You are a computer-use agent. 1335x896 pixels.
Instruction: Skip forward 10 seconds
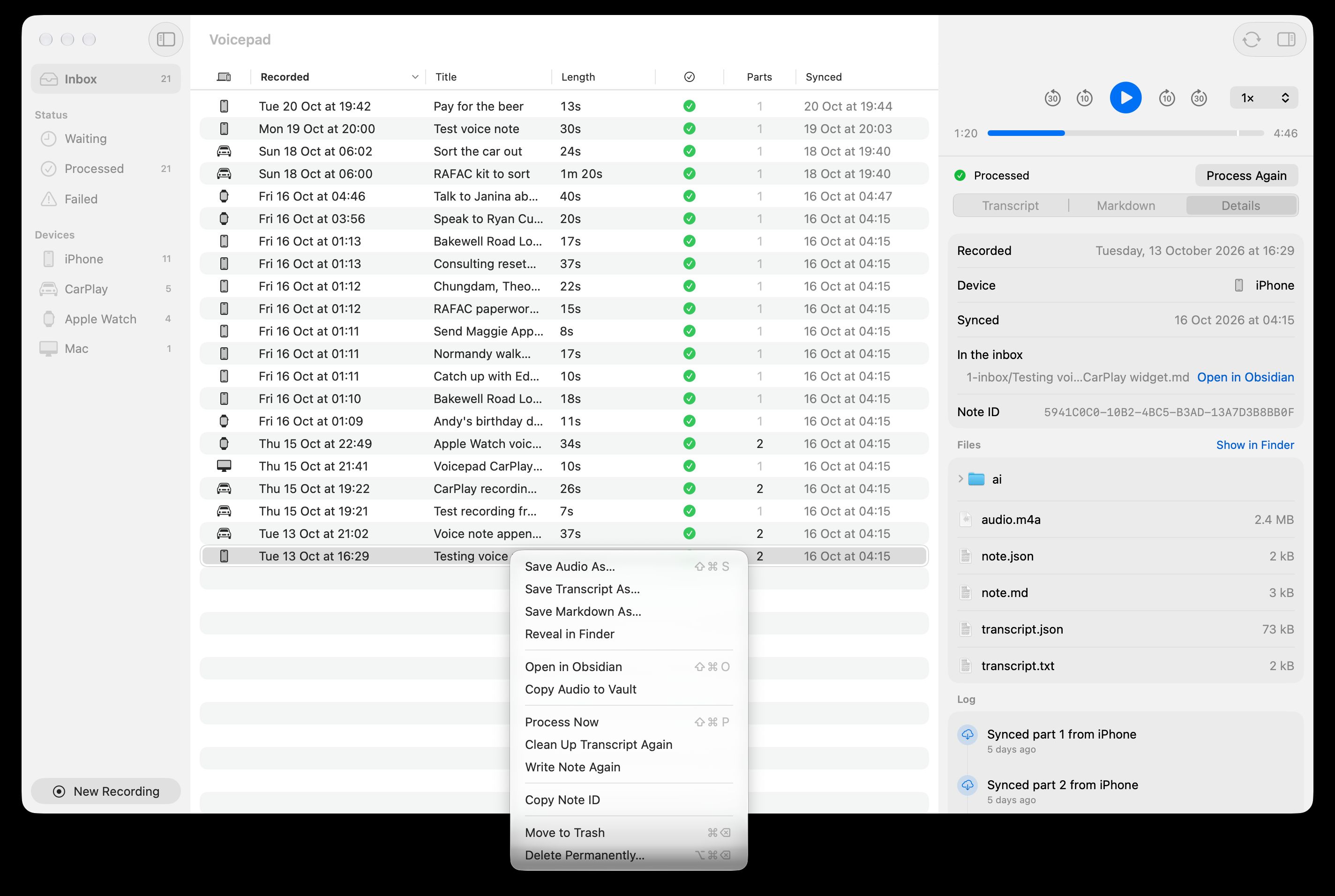coord(1166,98)
